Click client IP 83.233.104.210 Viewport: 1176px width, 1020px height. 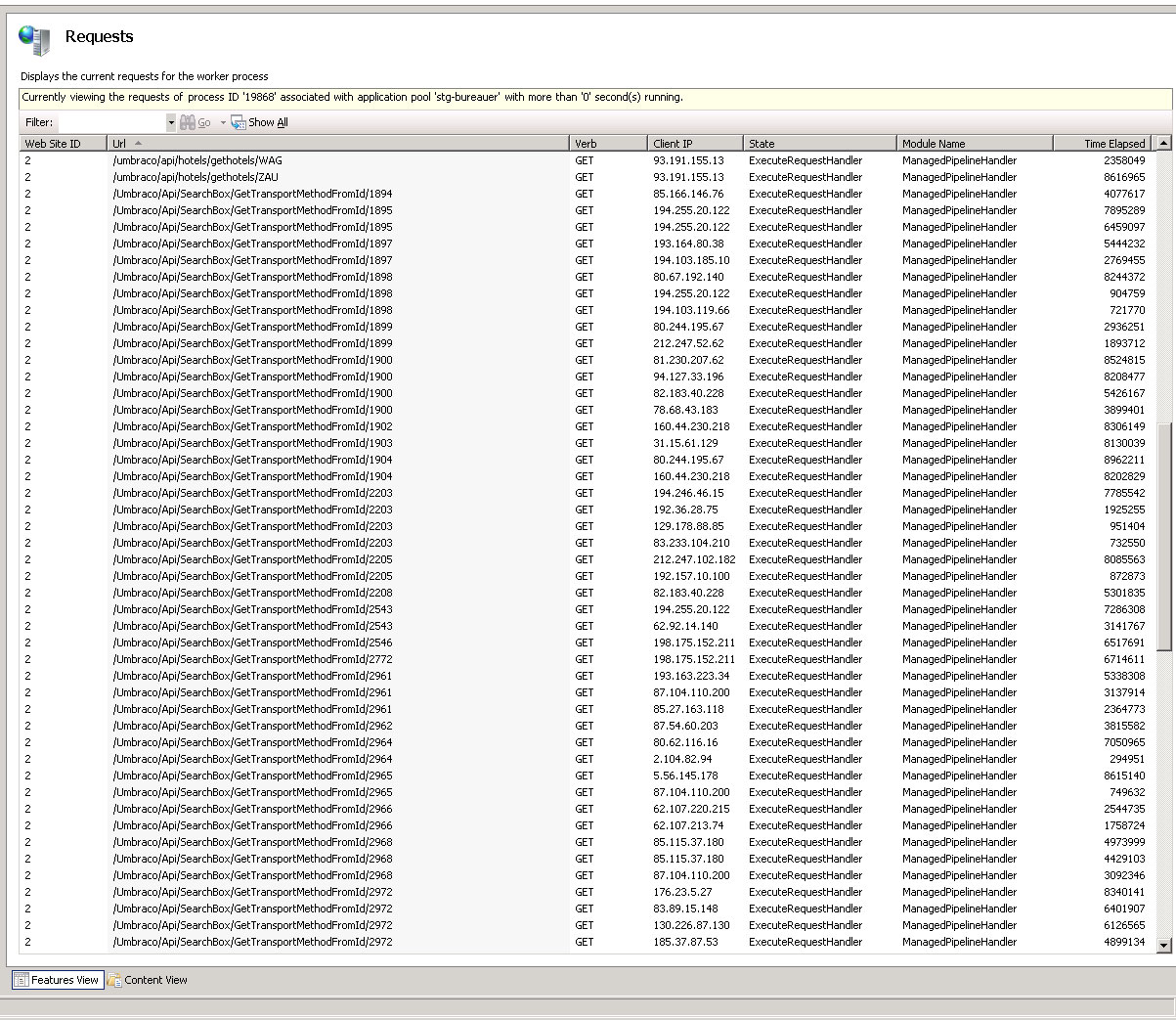pos(691,543)
